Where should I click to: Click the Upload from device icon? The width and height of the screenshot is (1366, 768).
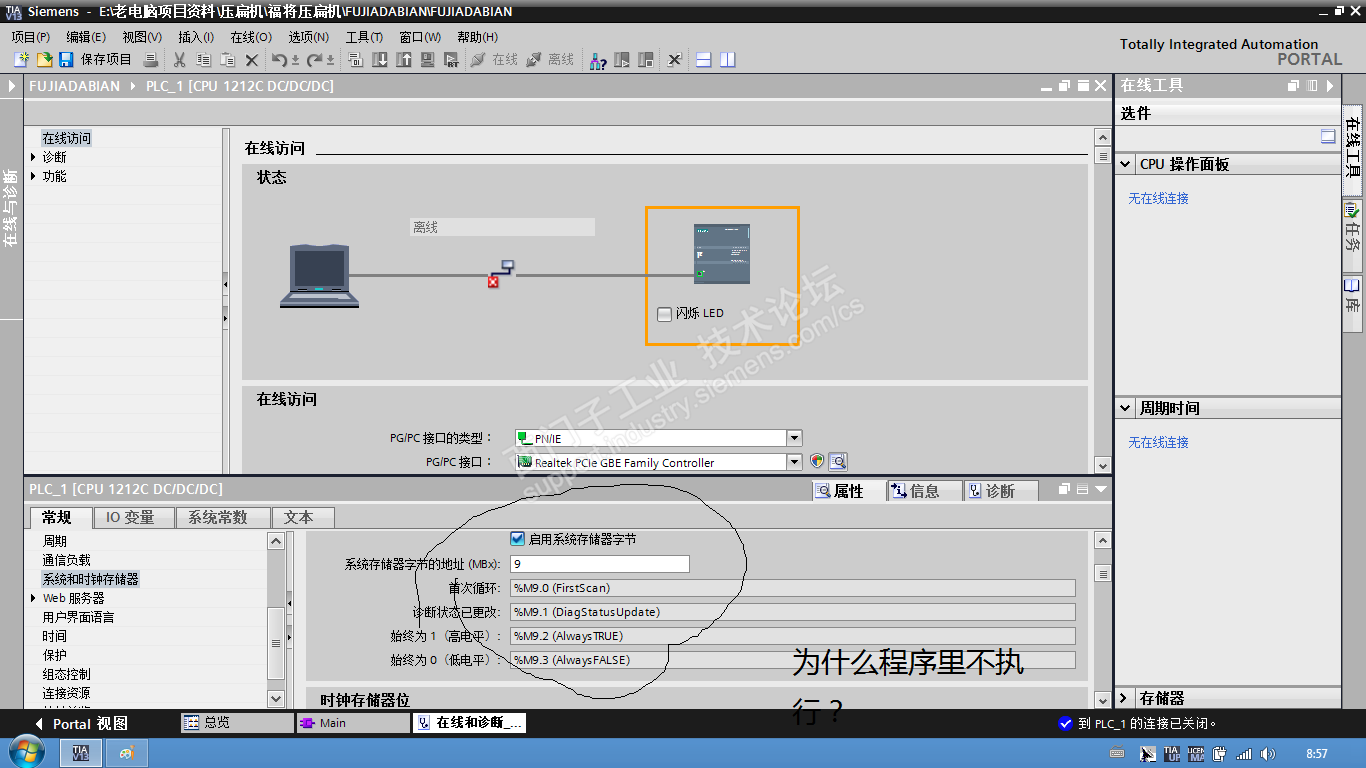click(x=404, y=60)
